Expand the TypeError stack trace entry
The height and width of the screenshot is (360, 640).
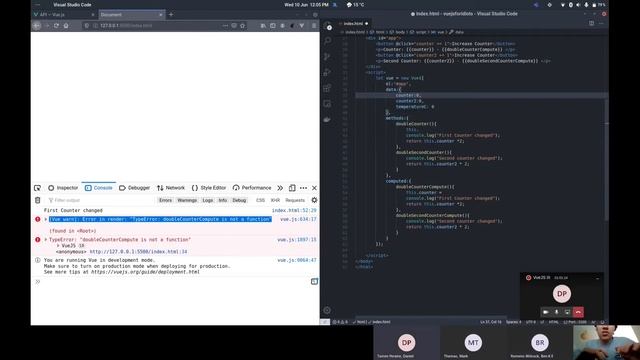coord(46,240)
